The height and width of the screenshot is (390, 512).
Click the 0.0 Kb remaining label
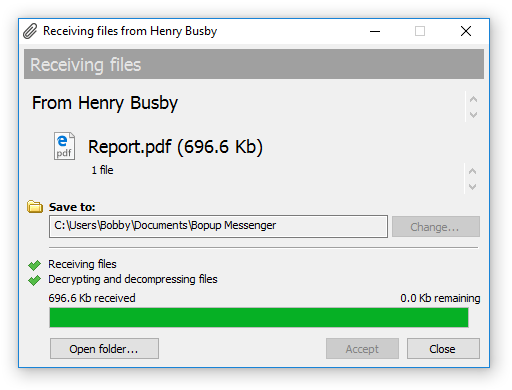[x=440, y=298]
